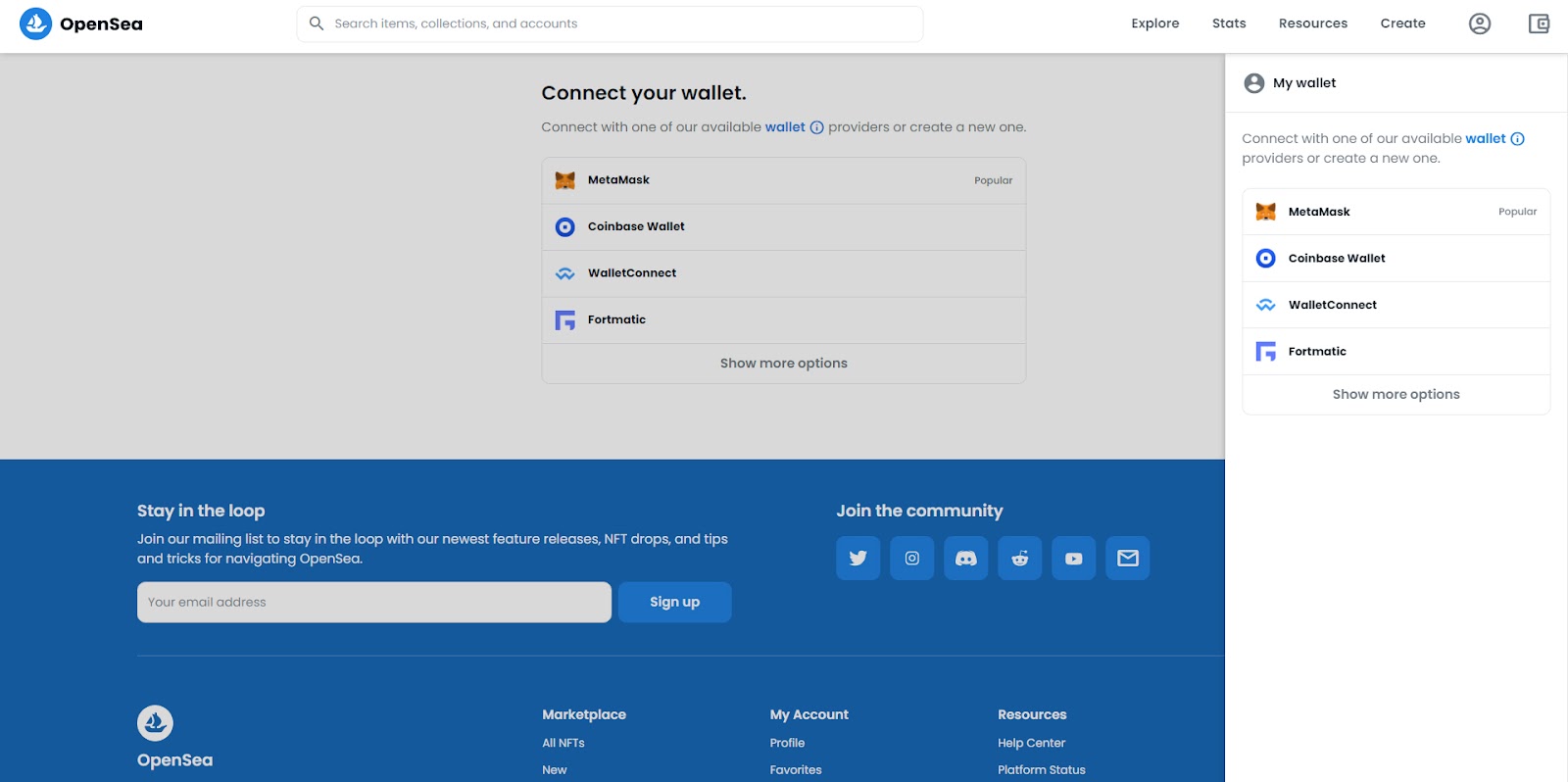
Task: Choose Fortmatic in My wallet sidebar
Action: pyautogui.click(x=1396, y=352)
